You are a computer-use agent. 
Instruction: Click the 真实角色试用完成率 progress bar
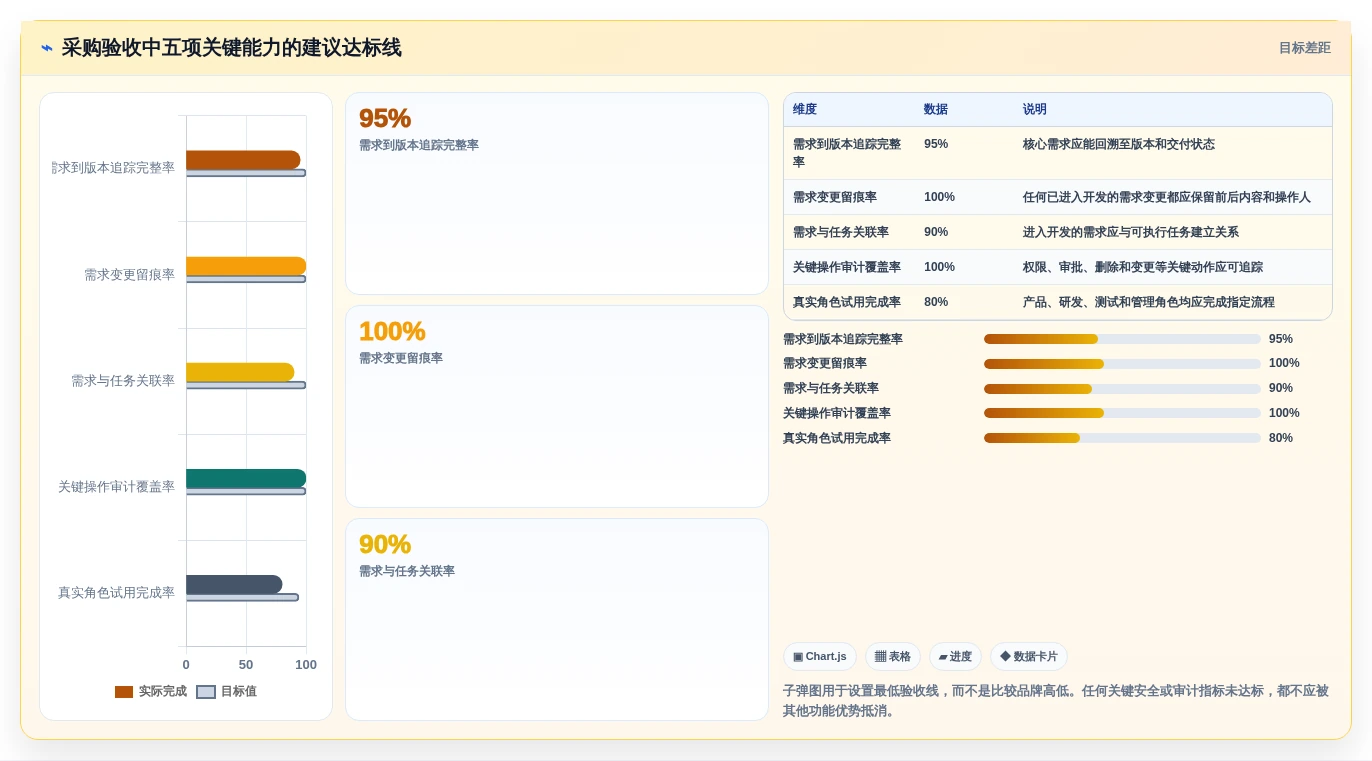(x=1122, y=438)
